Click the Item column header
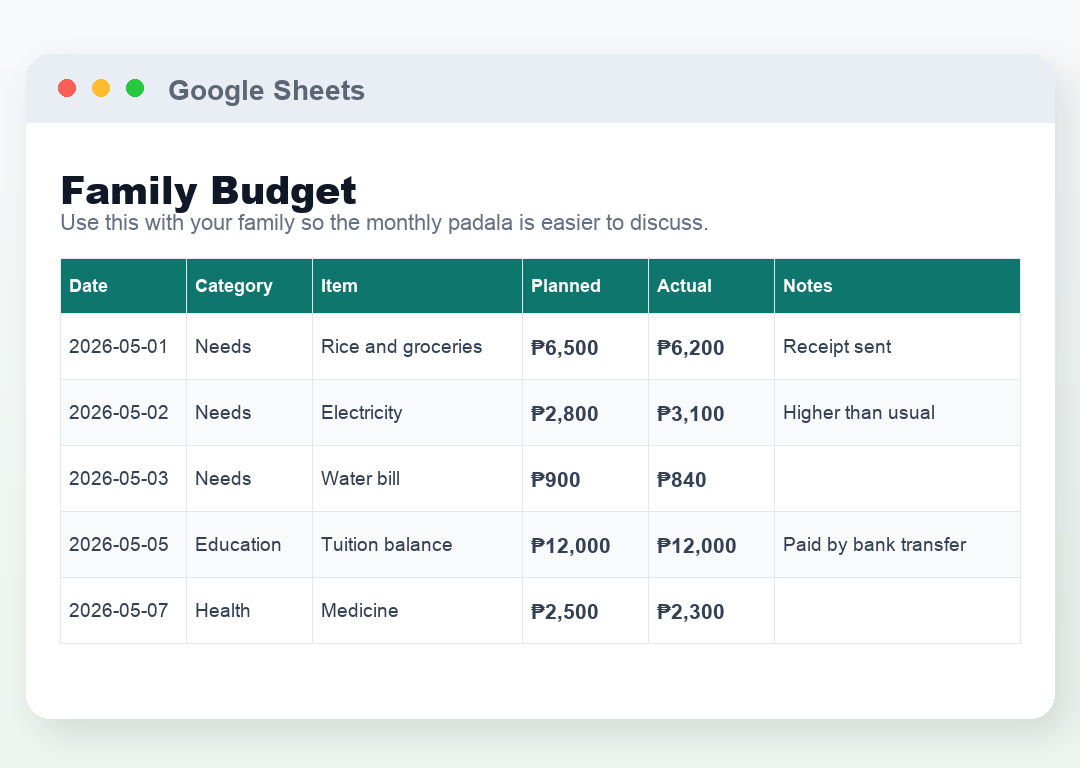The height and width of the screenshot is (768, 1080). click(x=417, y=286)
